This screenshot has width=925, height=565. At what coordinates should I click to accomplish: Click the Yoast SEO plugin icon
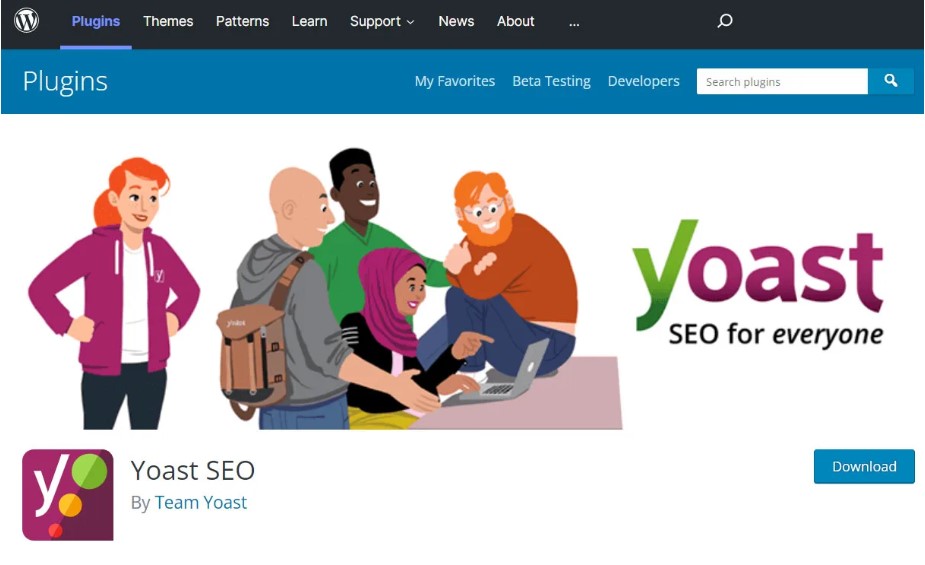68,495
